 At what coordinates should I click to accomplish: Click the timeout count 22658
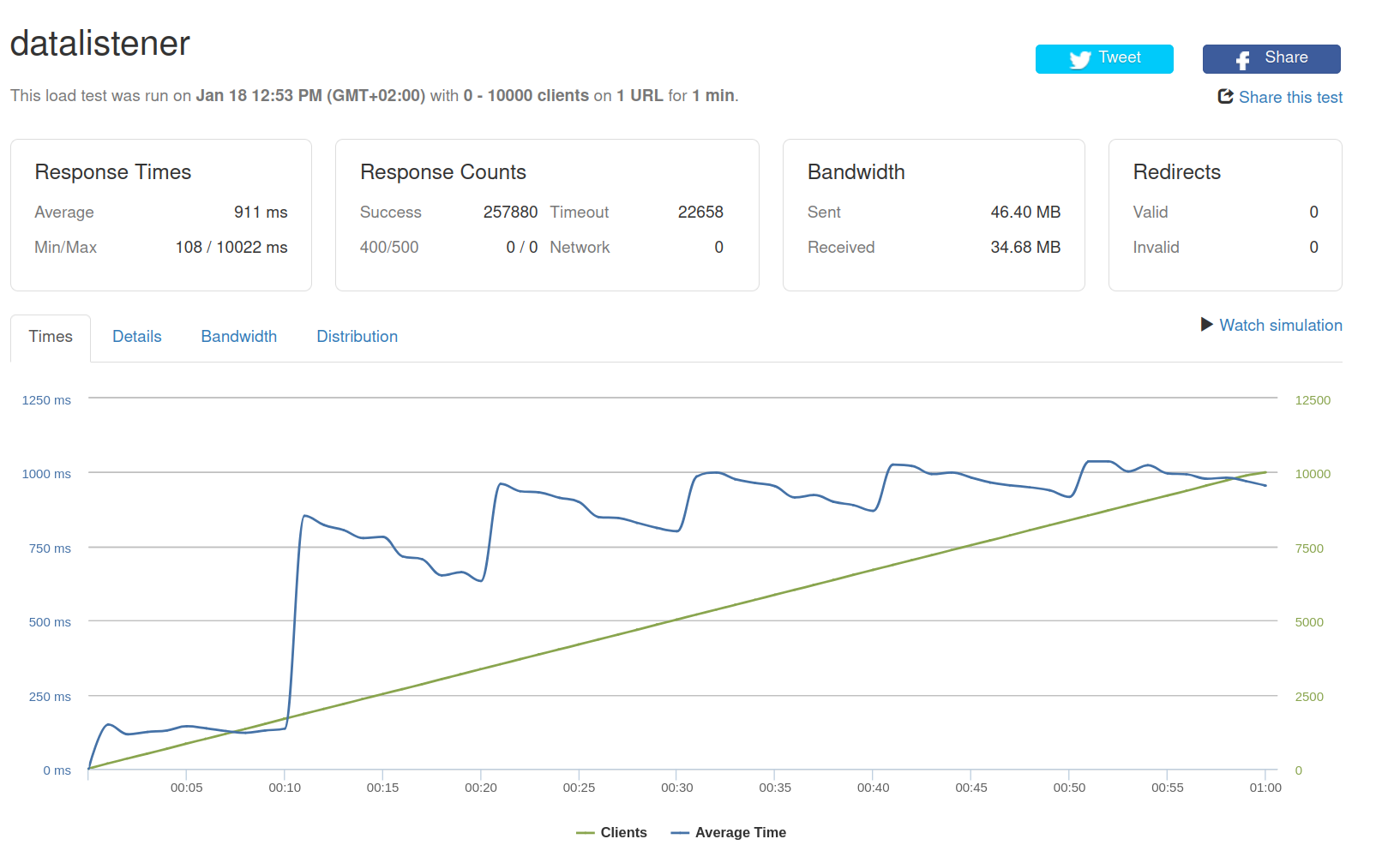[x=700, y=213]
